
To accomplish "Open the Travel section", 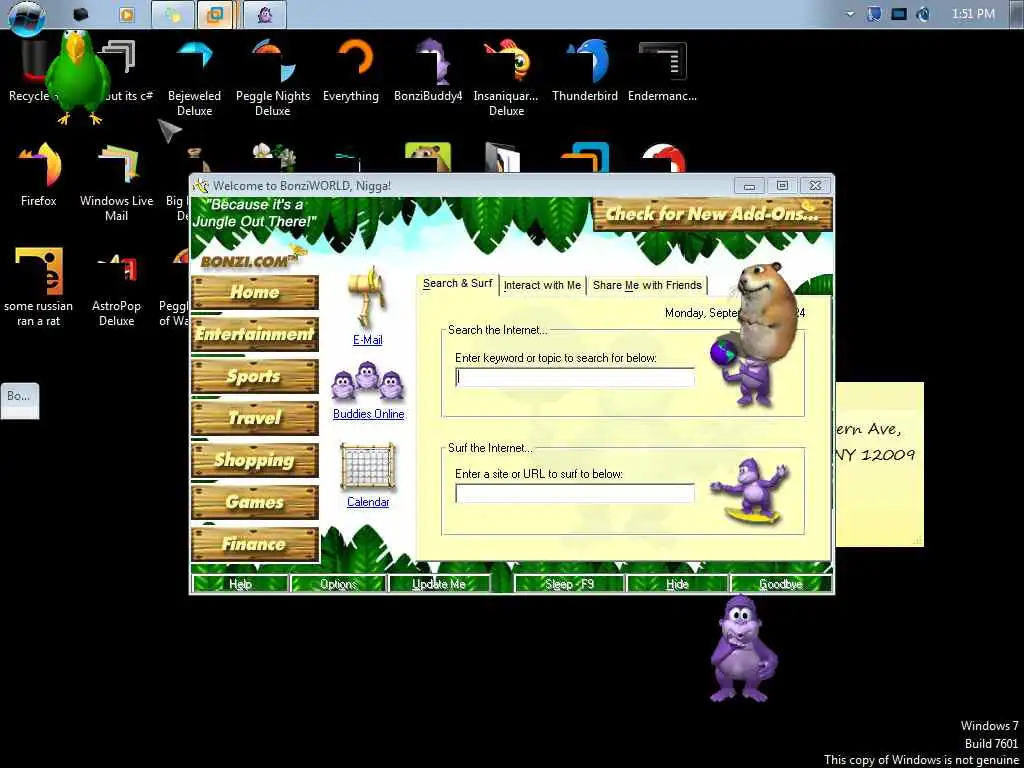I will click(x=255, y=418).
